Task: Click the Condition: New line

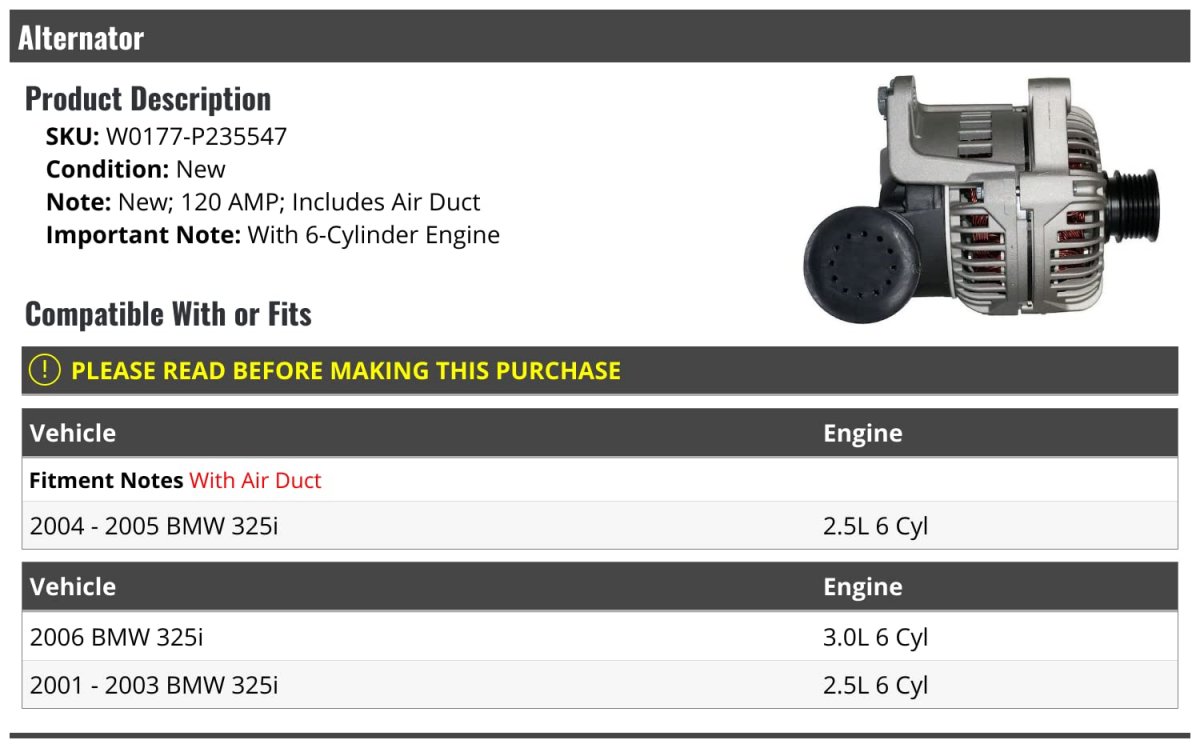Action: coord(136,169)
